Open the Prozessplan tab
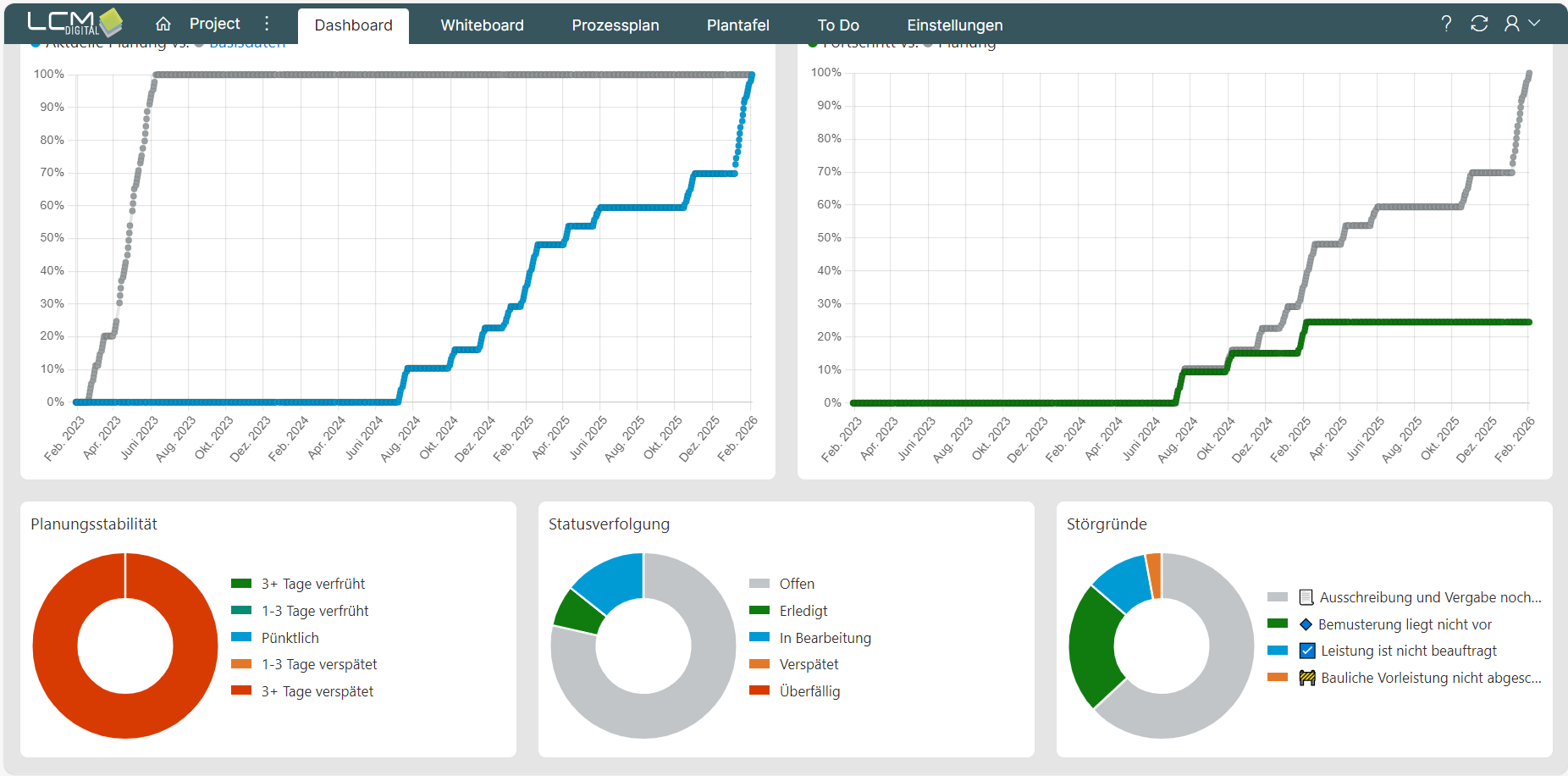The image size is (1568, 776). click(615, 25)
